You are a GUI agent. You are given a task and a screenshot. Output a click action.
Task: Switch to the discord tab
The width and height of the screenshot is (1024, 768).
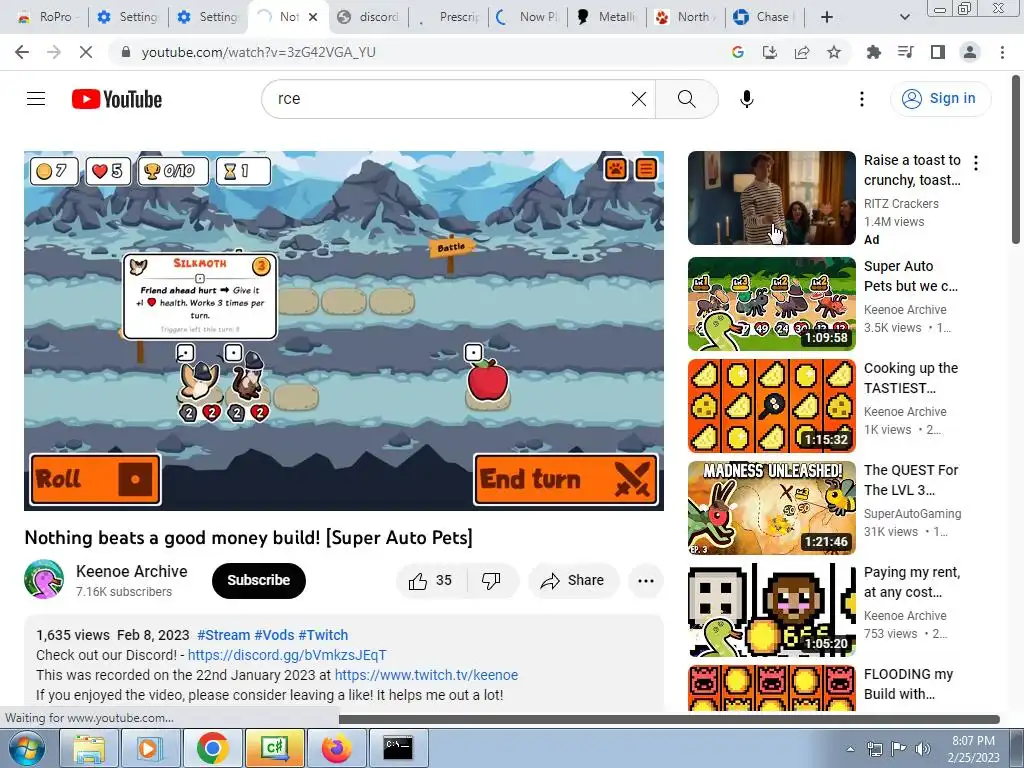click(369, 17)
